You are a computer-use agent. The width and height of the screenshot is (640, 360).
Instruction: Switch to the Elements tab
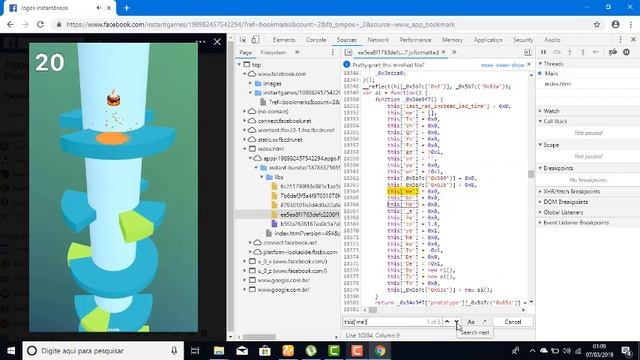(x=284, y=40)
